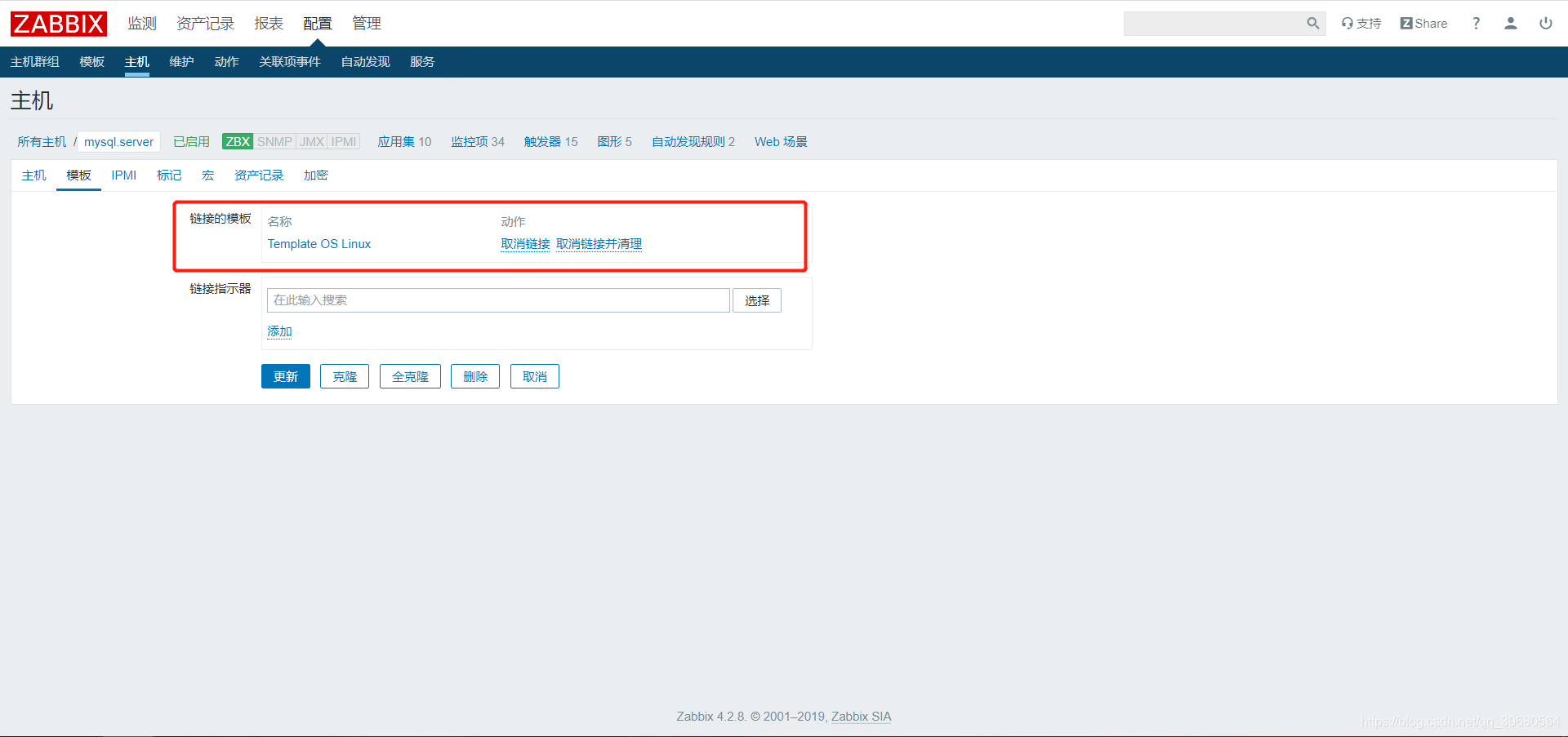Open the 配置 top menu
Viewport: 1568px width, 737px height.
[x=318, y=24]
